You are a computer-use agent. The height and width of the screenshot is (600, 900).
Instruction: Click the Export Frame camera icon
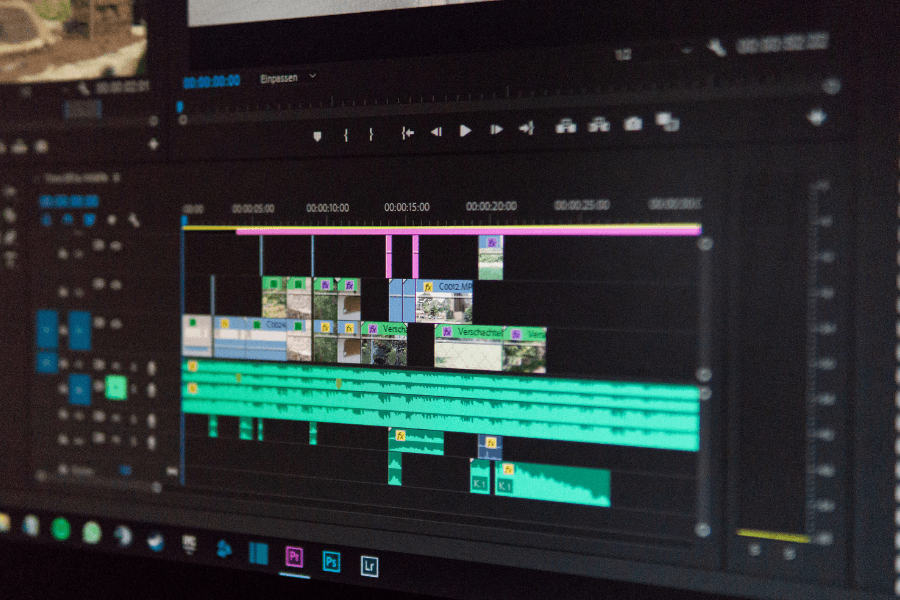[633, 124]
